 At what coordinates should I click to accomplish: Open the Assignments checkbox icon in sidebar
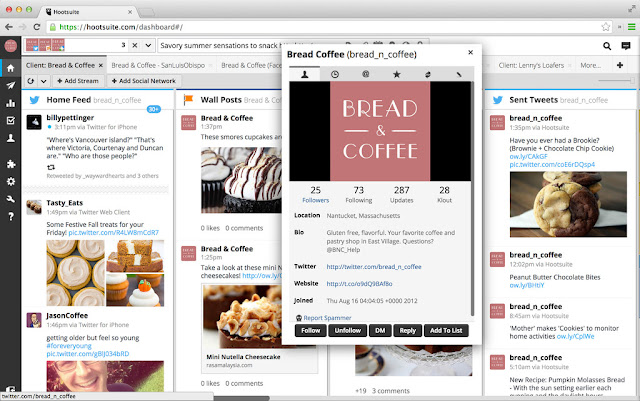click(x=11, y=120)
